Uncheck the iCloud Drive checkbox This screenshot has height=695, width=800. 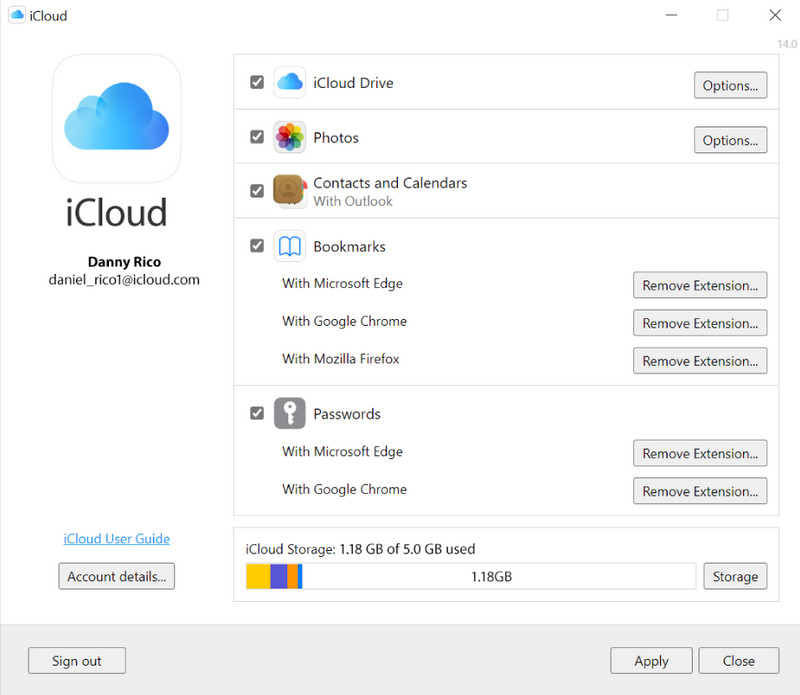[257, 82]
